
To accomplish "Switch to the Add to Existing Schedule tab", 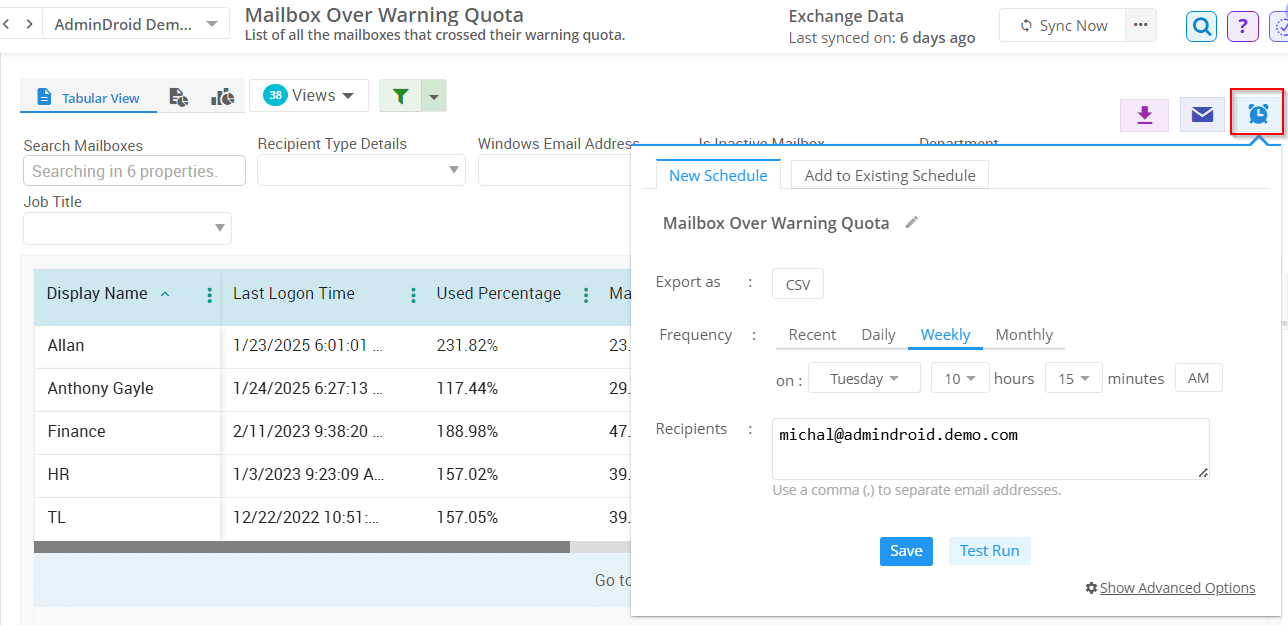I will click(888, 174).
